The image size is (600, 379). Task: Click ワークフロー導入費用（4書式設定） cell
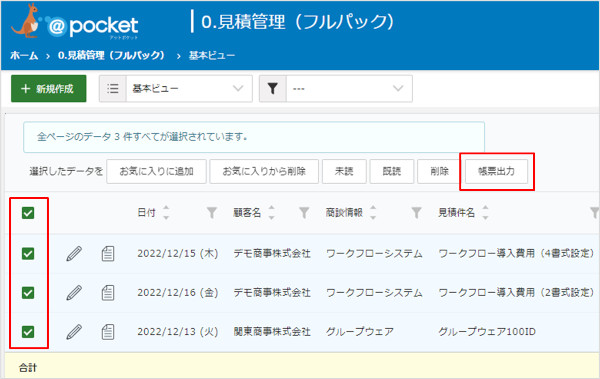(517, 253)
